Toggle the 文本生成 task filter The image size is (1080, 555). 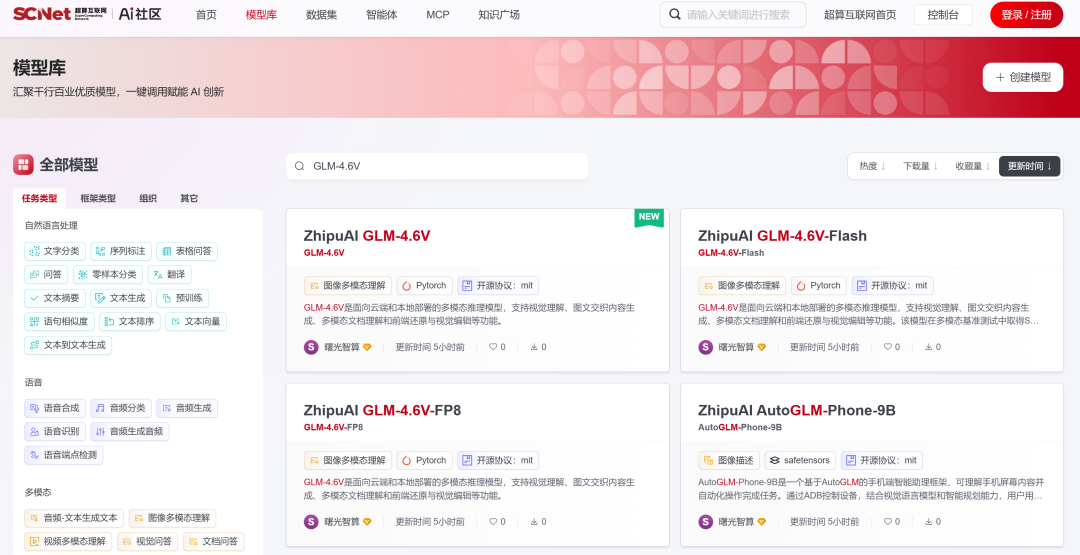[x=121, y=298]
